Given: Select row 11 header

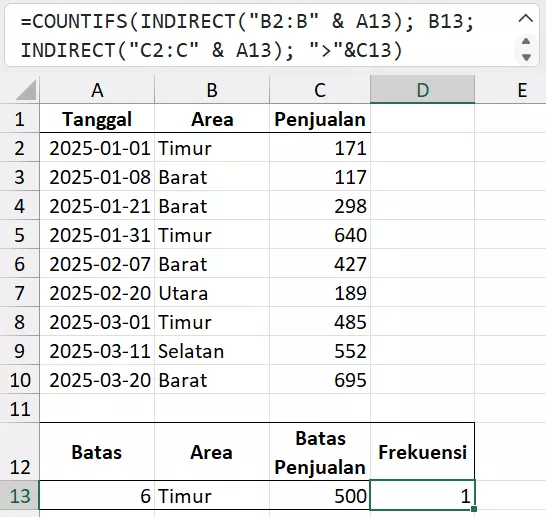Looking at the screenshot, I should click(x=20, y=409).
